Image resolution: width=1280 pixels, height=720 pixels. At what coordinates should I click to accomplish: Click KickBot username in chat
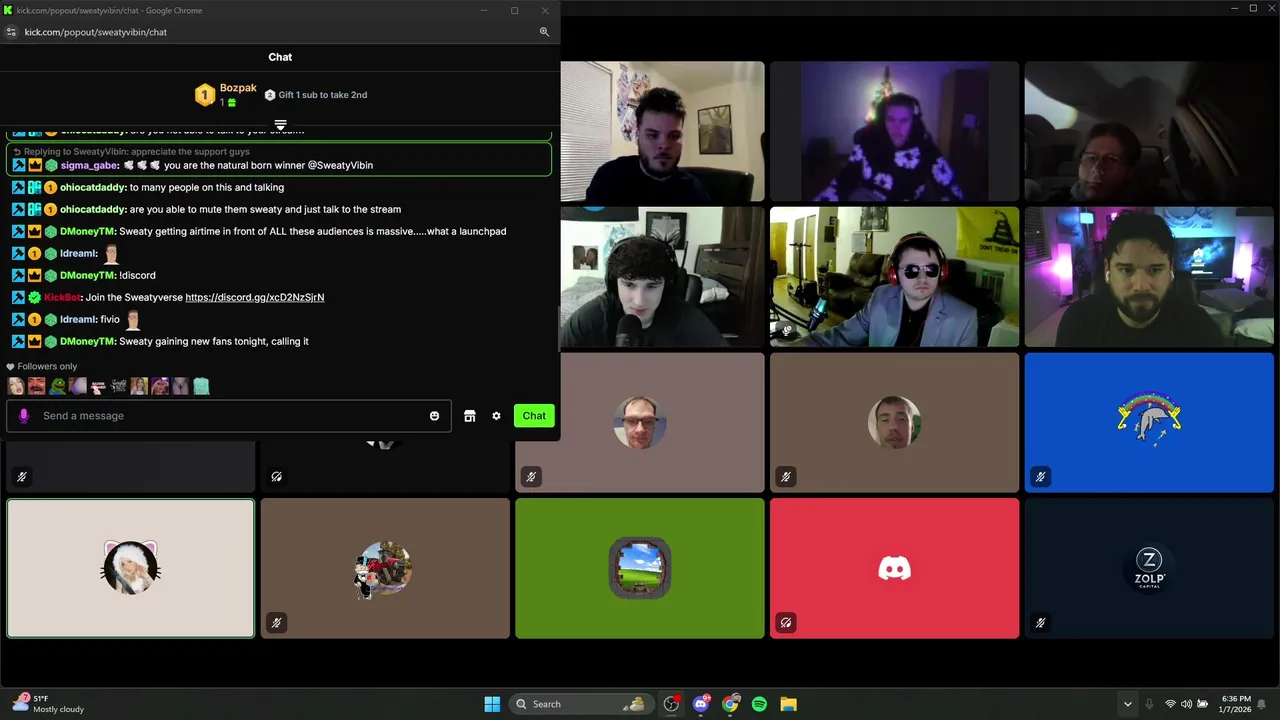[x=62, y=298]
